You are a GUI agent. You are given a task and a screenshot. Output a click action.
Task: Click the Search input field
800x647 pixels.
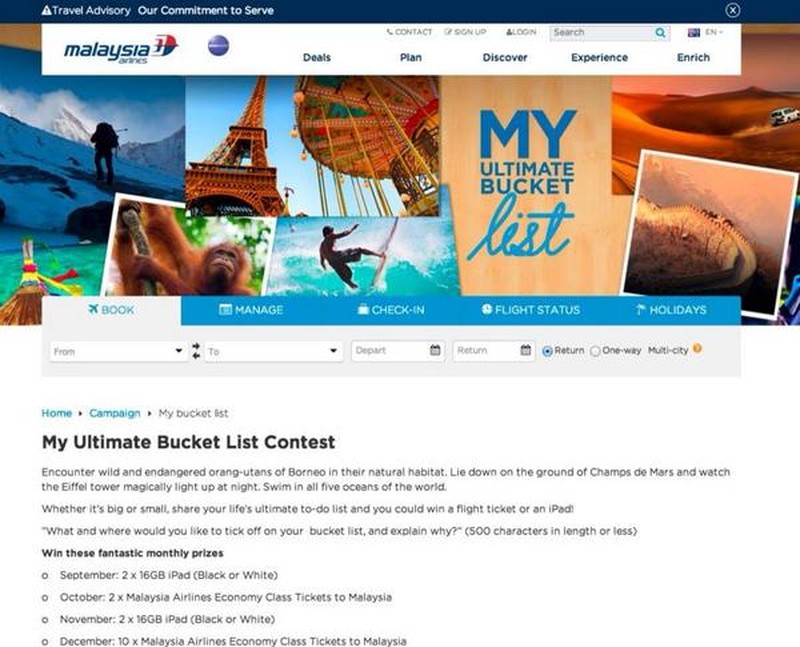(602, 33)
